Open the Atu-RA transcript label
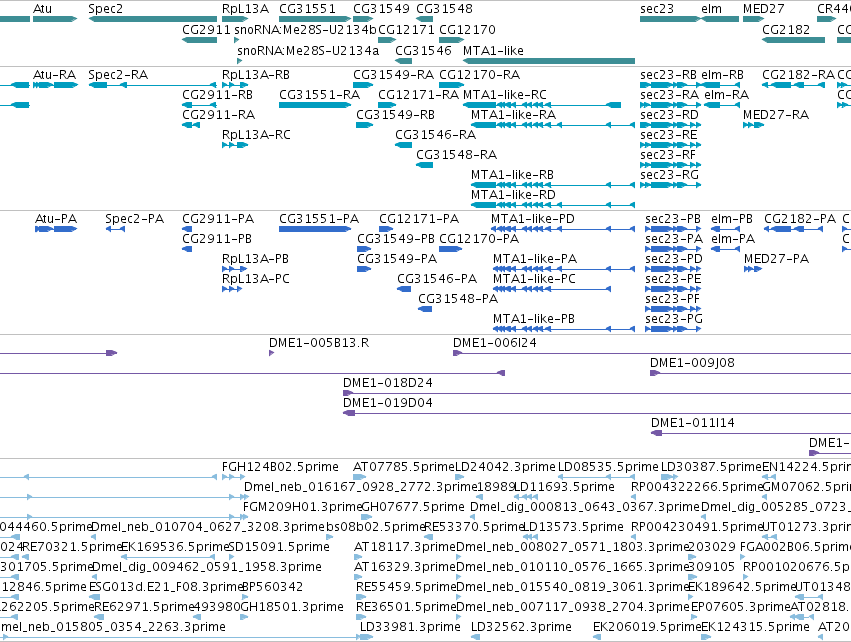The height and width of the screenshot is (642, 851). pos(54,74)
